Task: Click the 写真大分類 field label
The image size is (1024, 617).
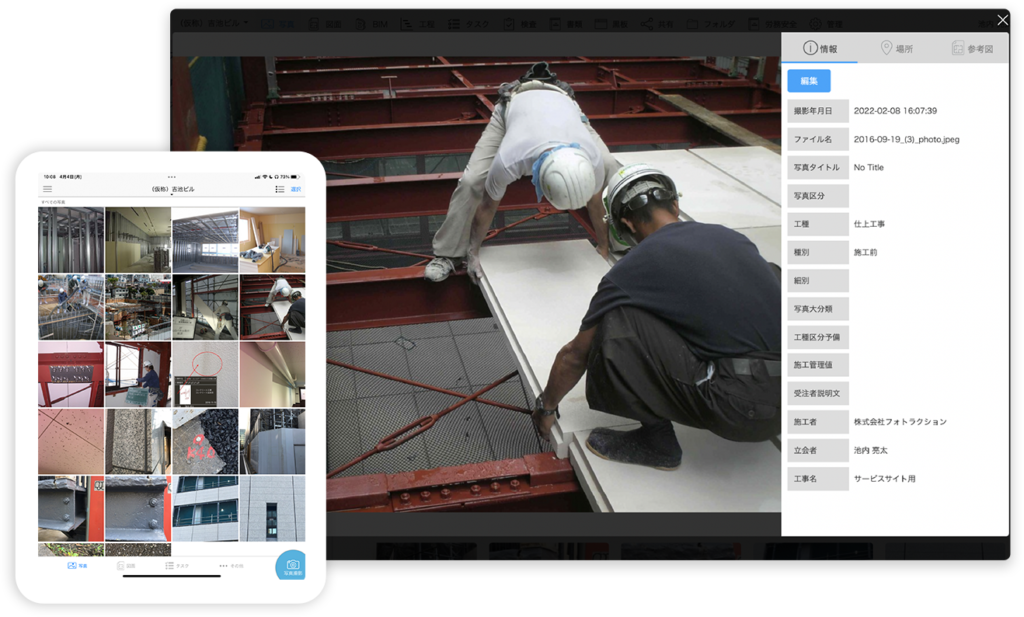Action: pyautogui.click(x=818, y=309)
